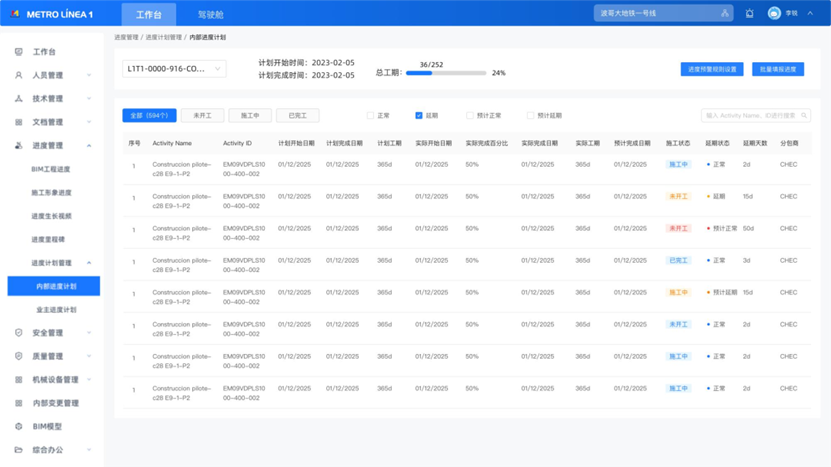Click the 安全管理 shield icon
This screenshot has width=831, height=467.
pyautogui.click(x=19, y=333)
